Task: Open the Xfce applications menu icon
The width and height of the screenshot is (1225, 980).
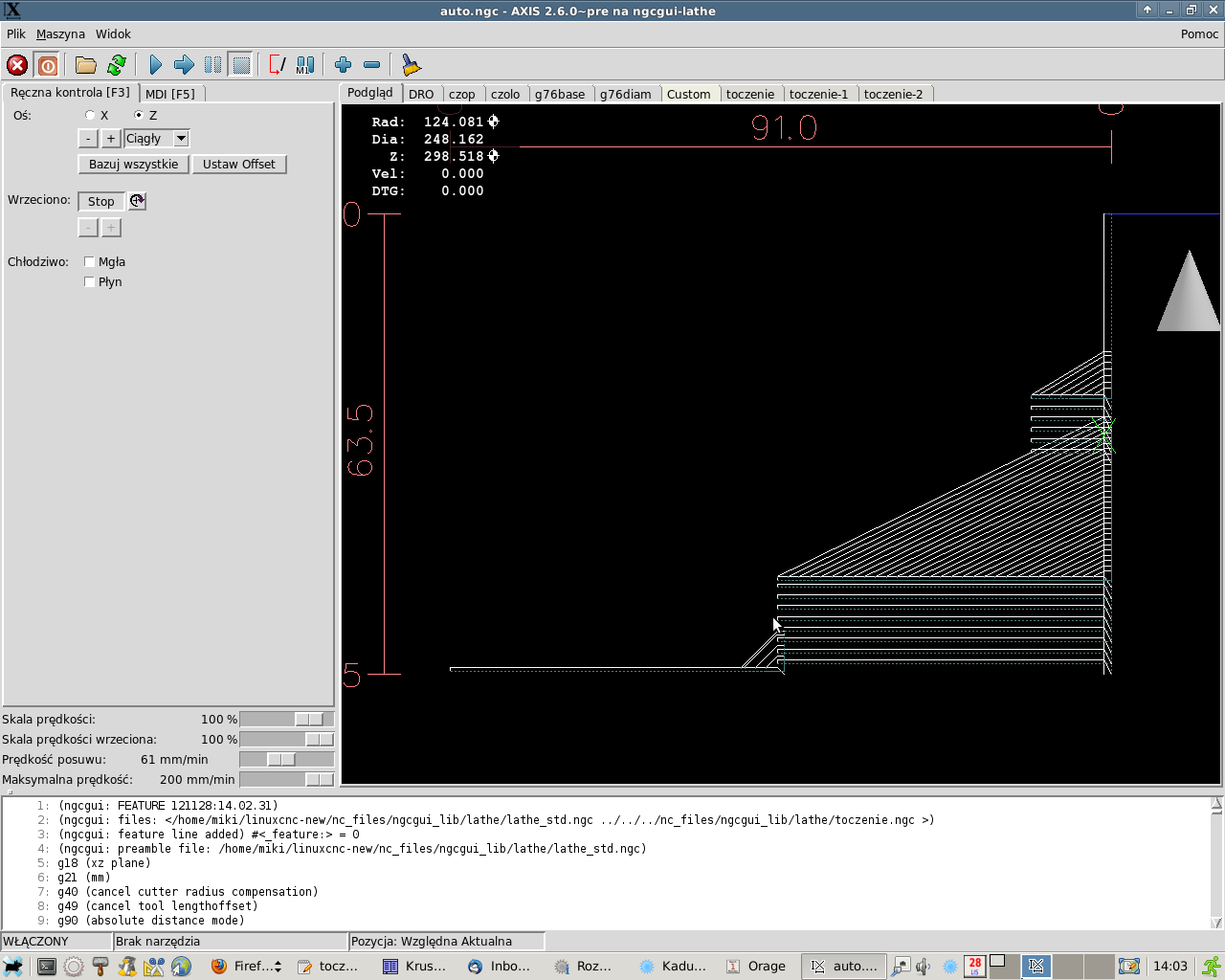Action: point(13,967)
